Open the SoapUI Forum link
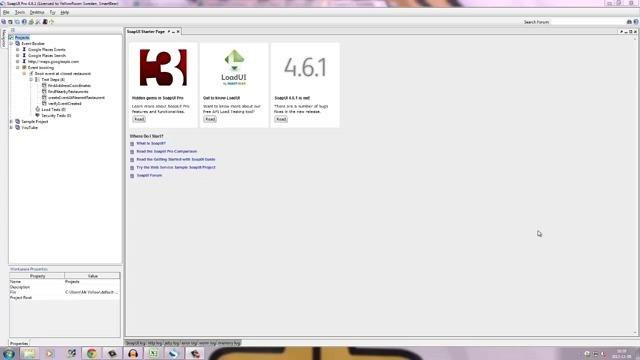This screenshot has width=640, height=360. coord(149,176)
